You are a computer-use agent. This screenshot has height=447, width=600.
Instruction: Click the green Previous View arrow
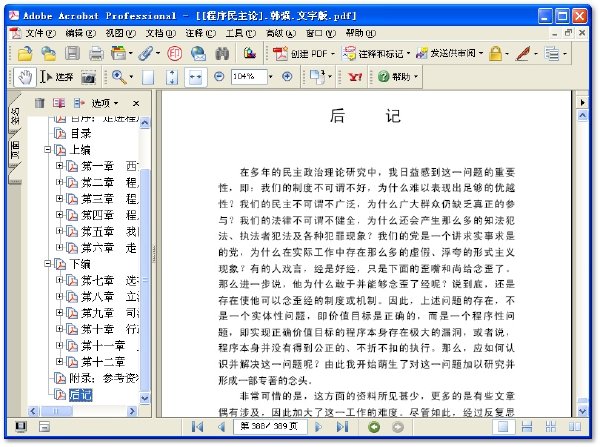point(374,427)
